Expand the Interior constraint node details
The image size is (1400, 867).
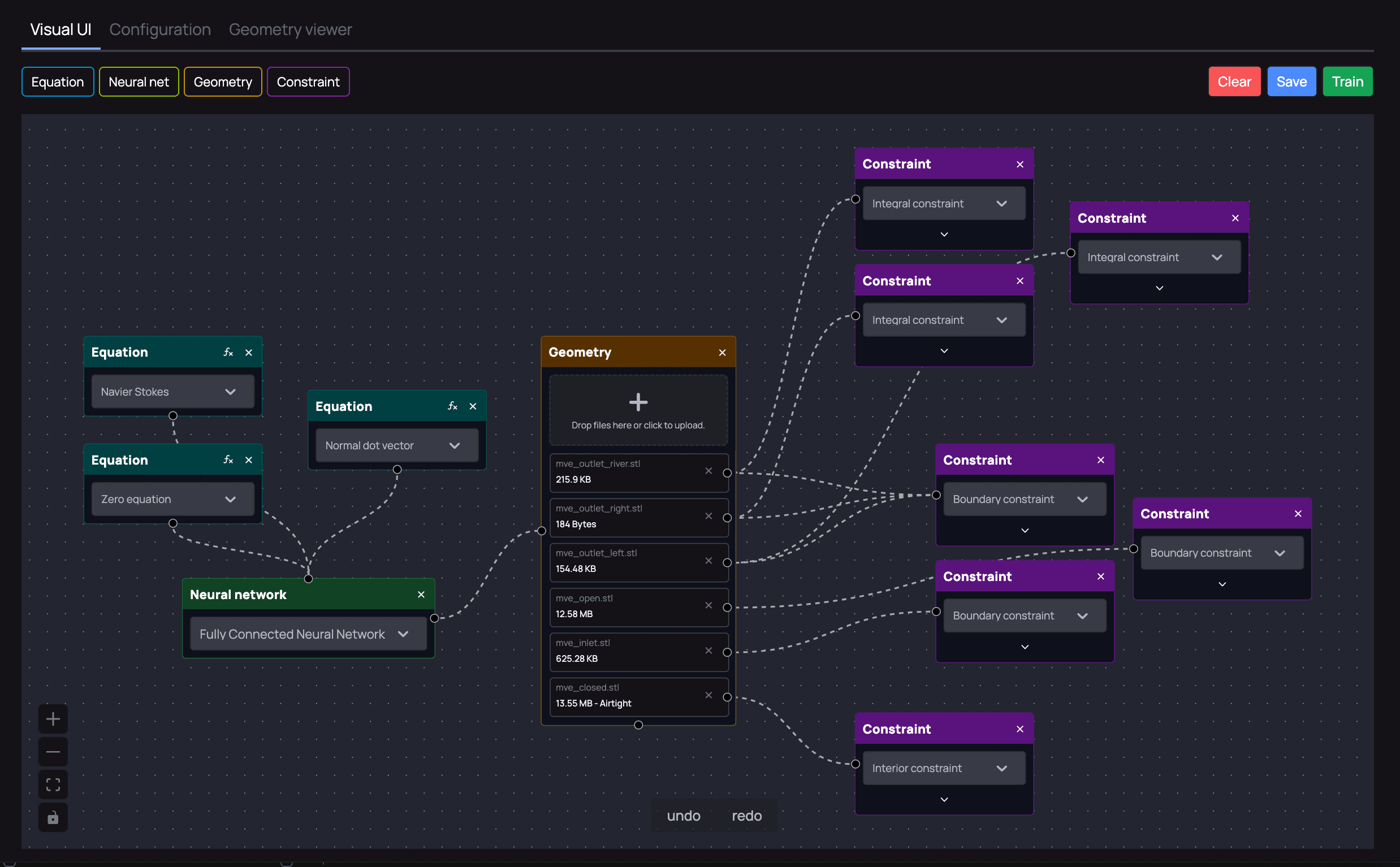944,799
